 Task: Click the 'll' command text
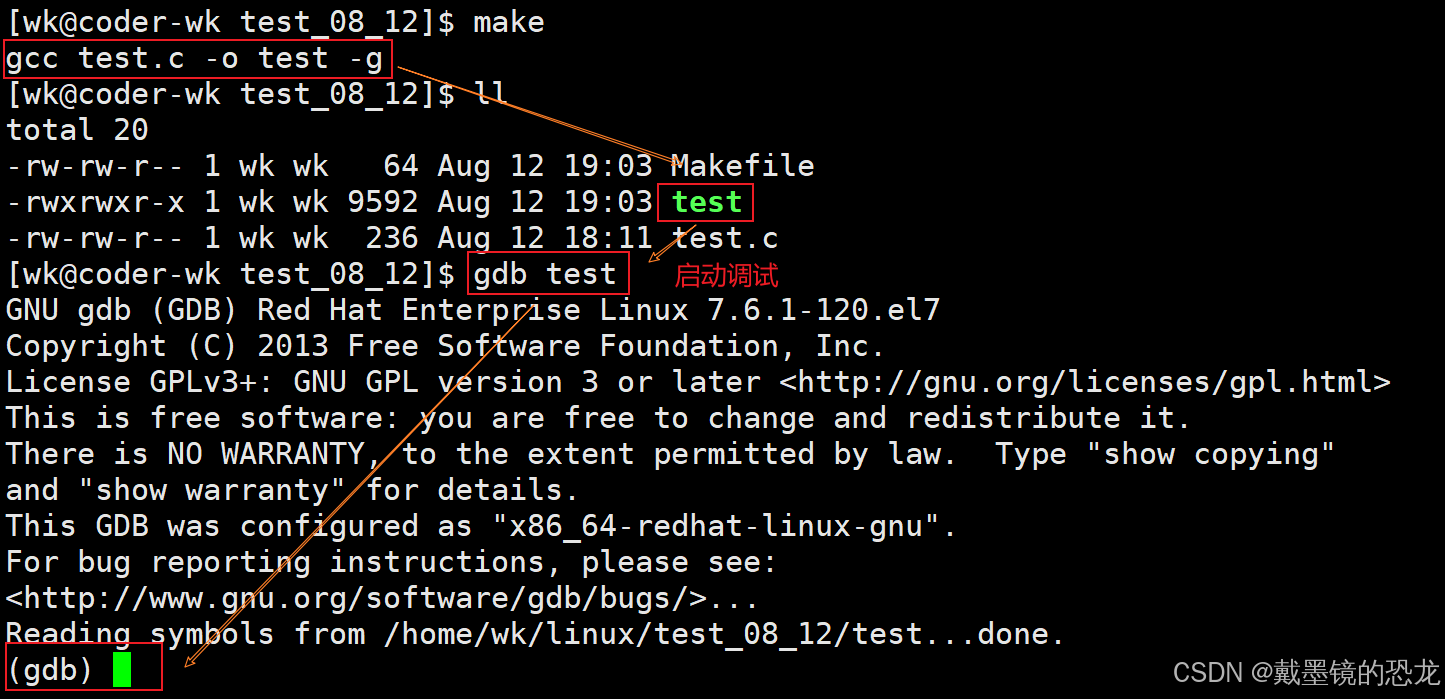pyautogui.click(x=491, y=94)
